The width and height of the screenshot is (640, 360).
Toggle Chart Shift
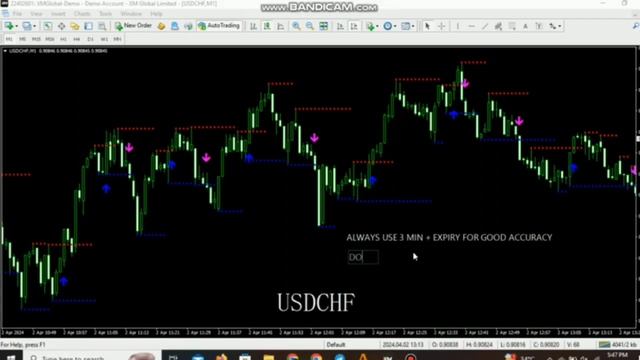click(354, 26)
